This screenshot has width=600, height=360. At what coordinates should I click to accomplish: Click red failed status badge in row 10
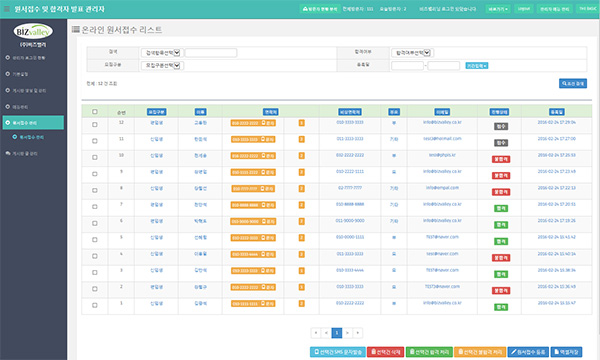(501, 159)
